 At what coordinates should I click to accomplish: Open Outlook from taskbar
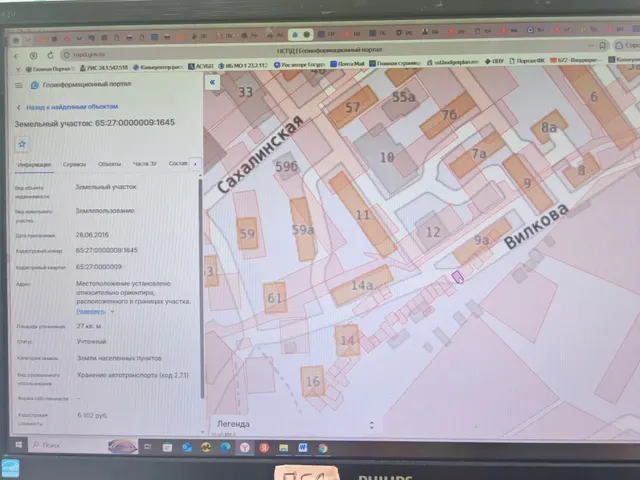187,447
